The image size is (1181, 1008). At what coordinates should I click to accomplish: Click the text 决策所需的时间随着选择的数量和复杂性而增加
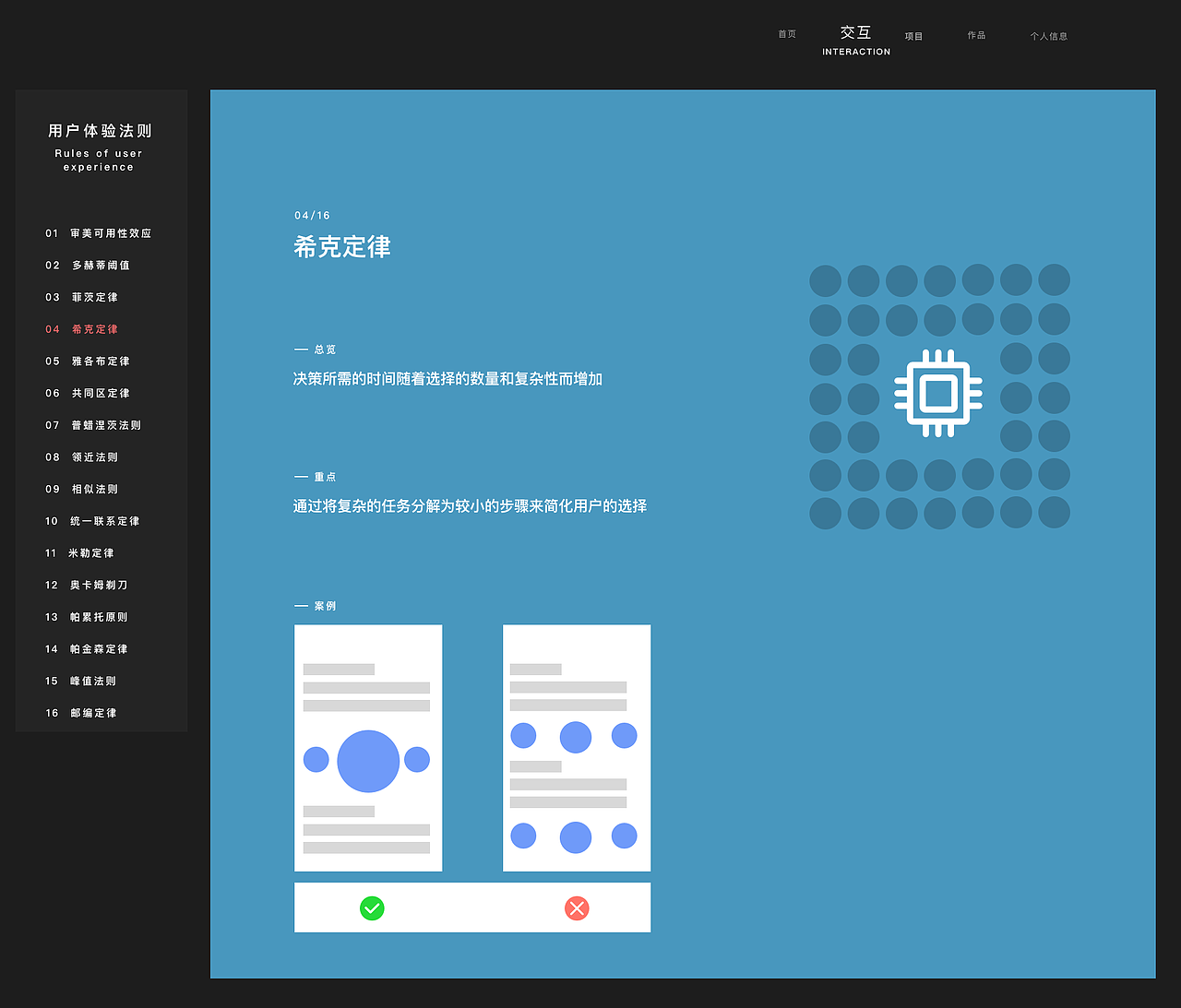click(447, 379)
